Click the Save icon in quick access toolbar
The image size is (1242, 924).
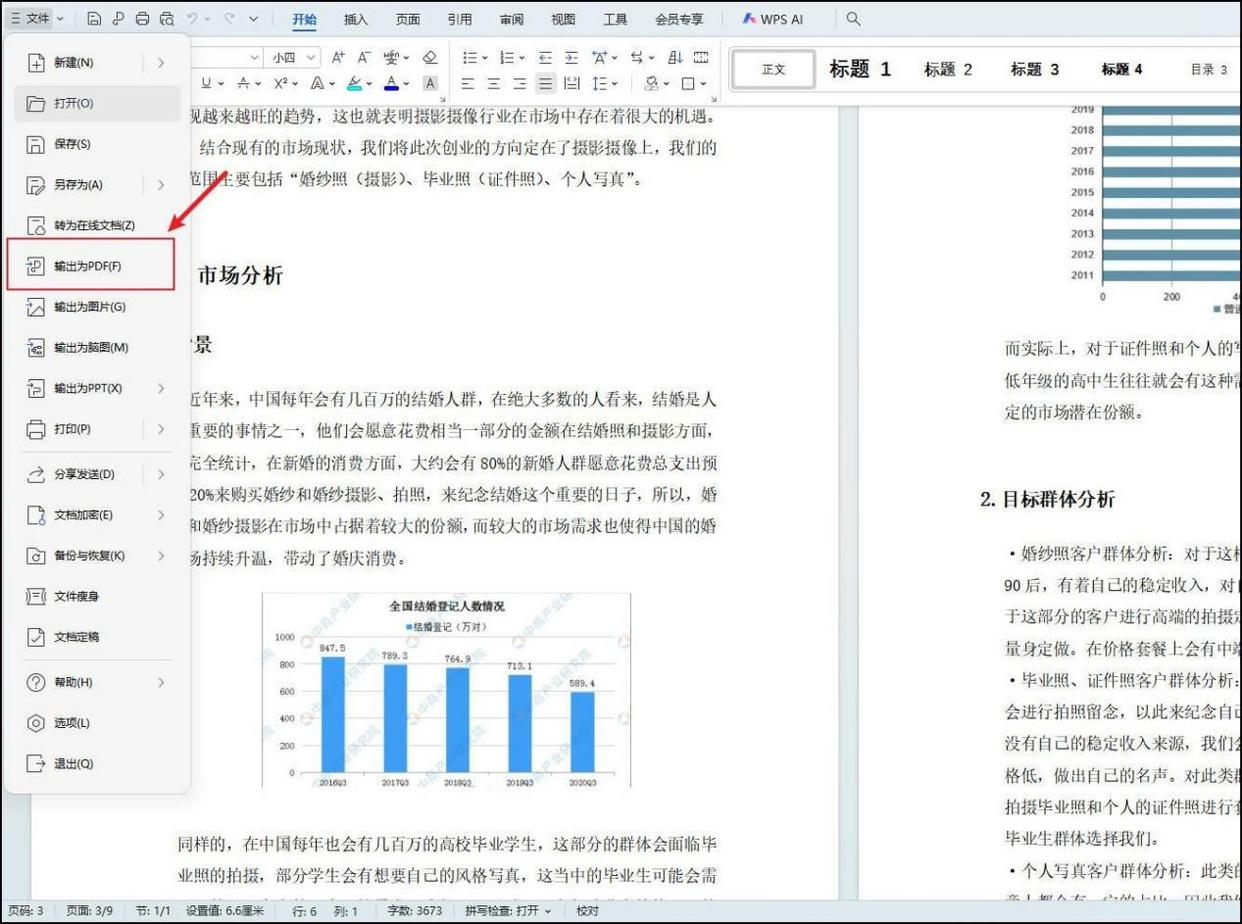[x=94, y=19]
